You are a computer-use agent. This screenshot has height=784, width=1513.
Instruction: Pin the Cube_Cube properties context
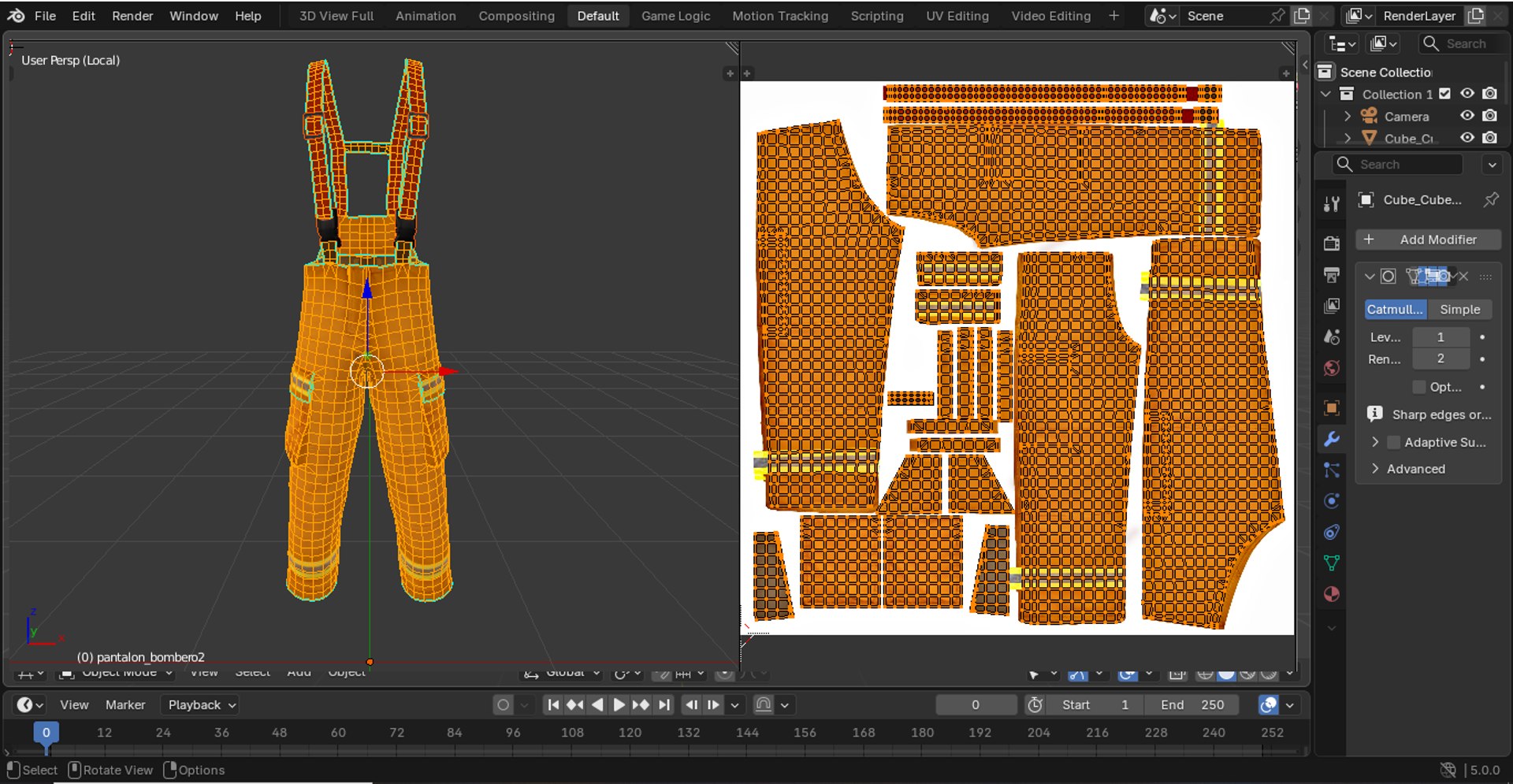(1491, 200)
